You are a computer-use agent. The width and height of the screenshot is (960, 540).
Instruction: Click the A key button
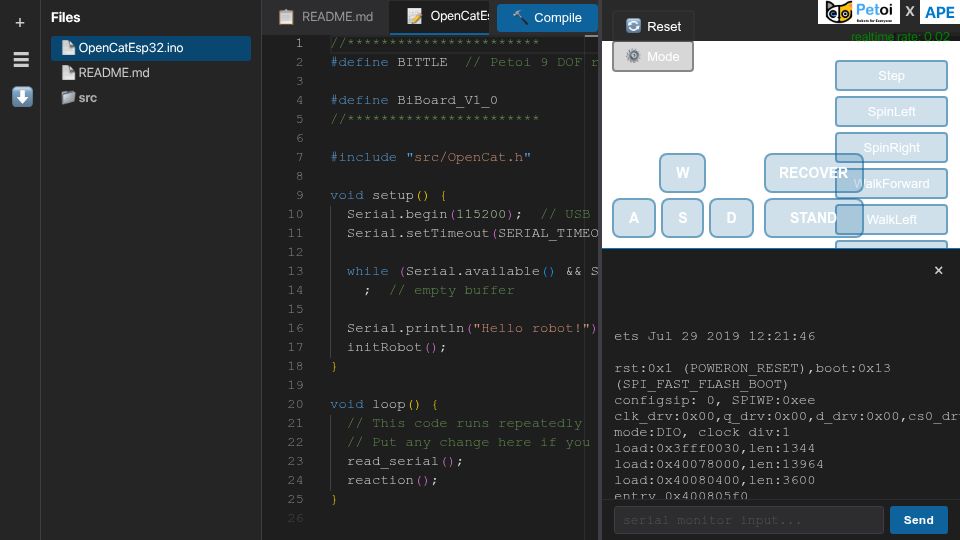pyautogui.click(x=634, y=218)
